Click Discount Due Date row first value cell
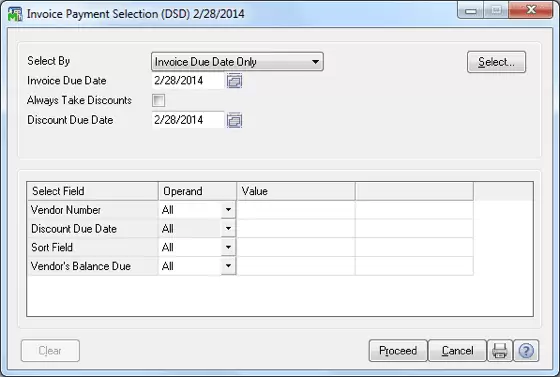Screen dimensions: 560x377 coord(296,228)
